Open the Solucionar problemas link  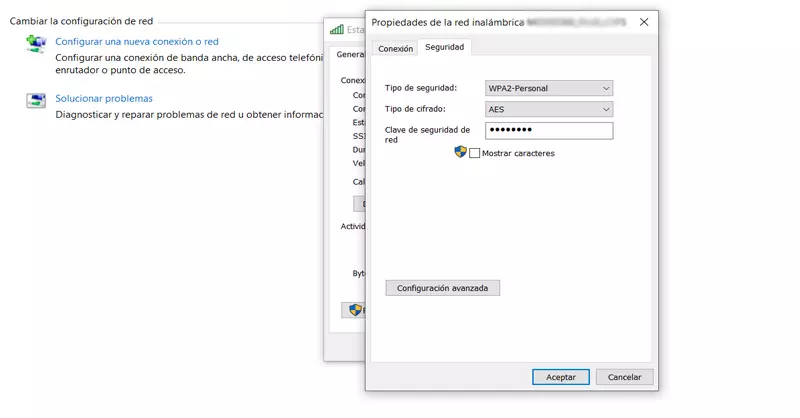(x=104, y=99)
